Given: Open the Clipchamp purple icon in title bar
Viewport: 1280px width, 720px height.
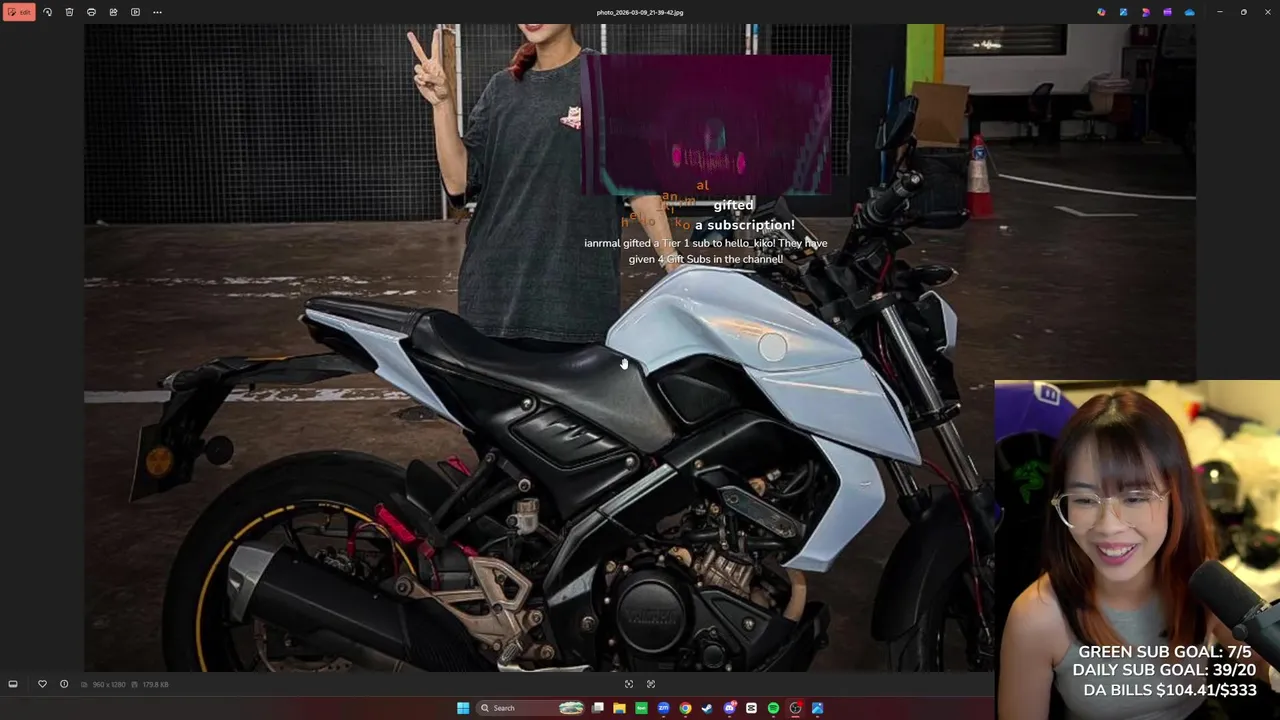Looking at the screenshot, I should [x=1145, y=12].
